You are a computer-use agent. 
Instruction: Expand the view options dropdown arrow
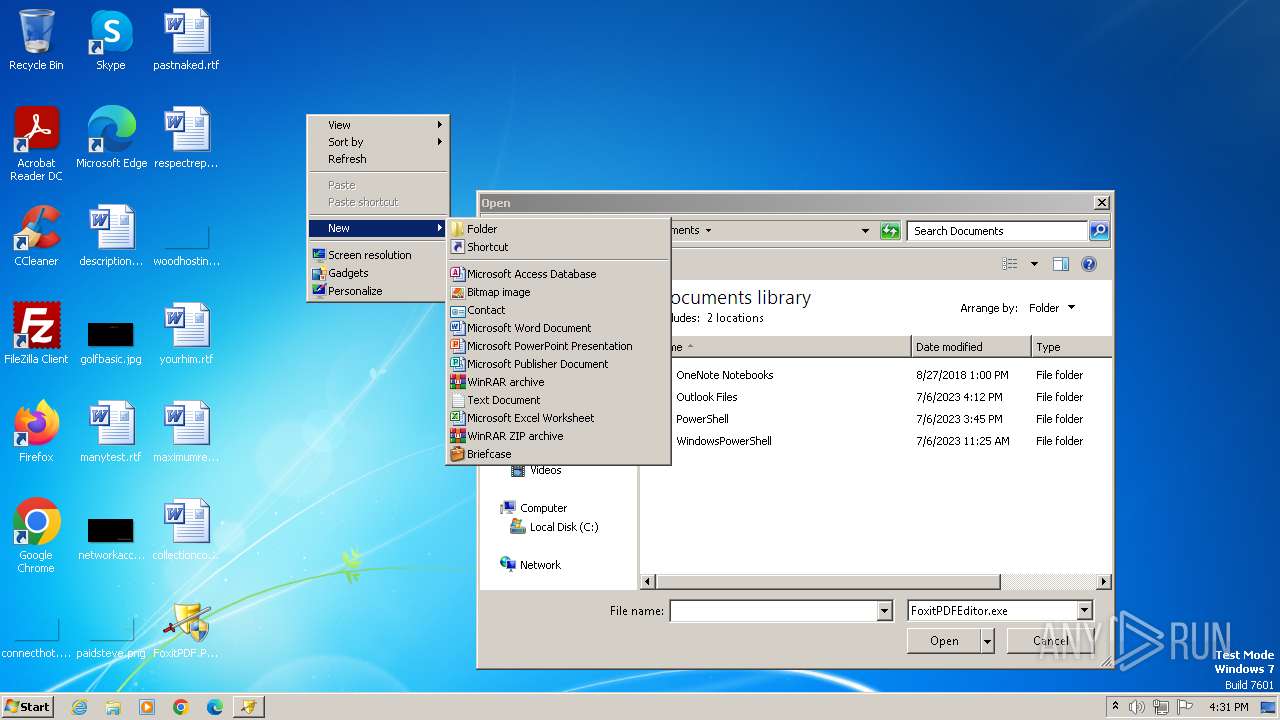point(1034,264)
